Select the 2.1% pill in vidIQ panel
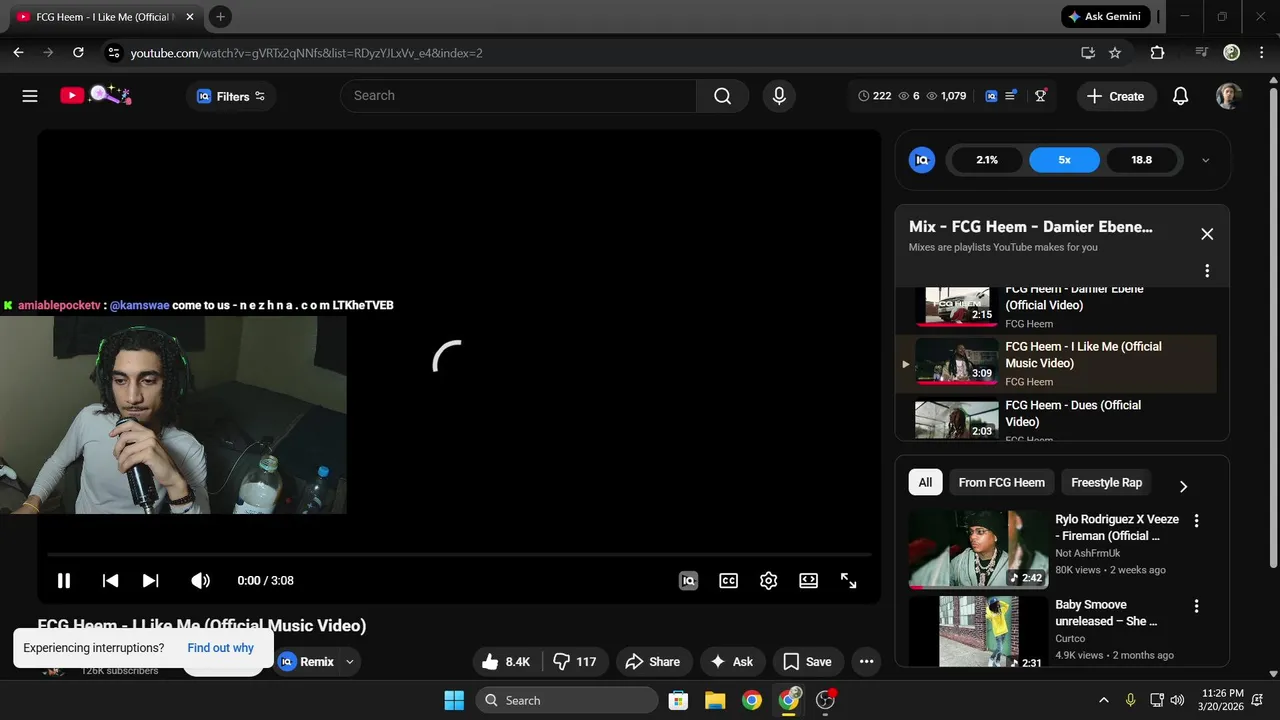This screenshot has height=720, width=1280. 987,160
